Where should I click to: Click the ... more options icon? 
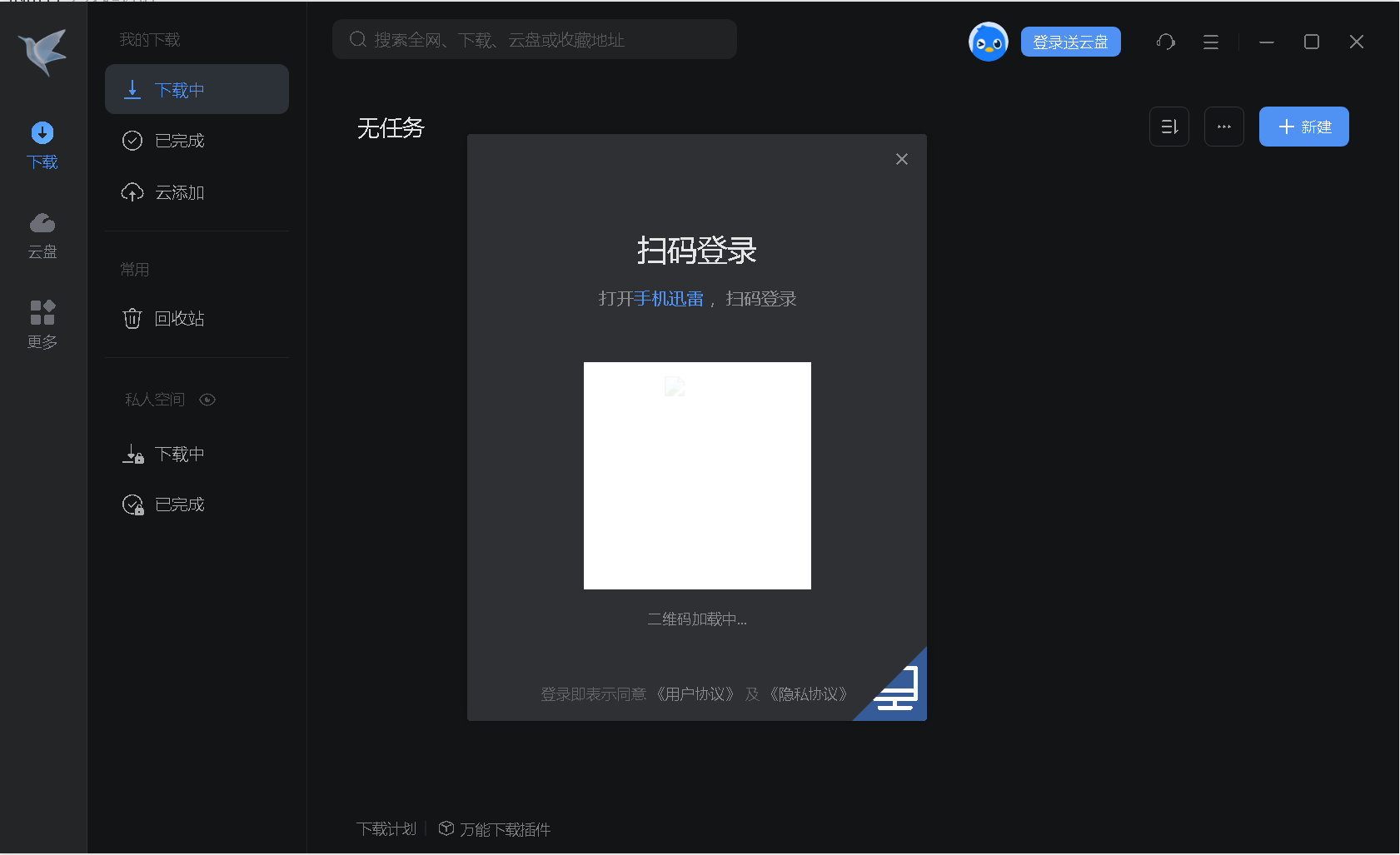(x=1223, y=126)
